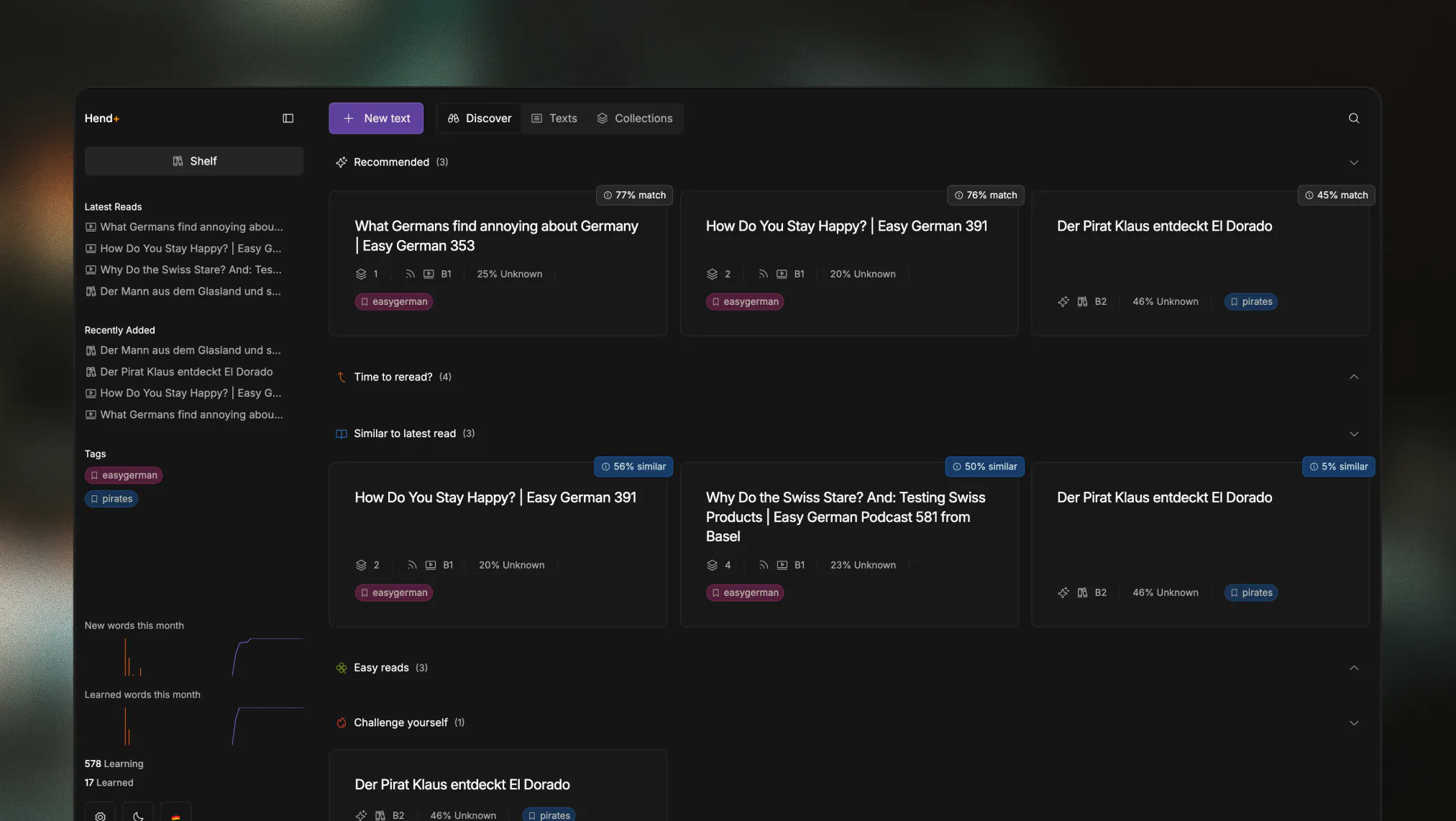The image size is (1456, 821).
Task: Click pirates tag on the 5% similar card
Action: tap(1251, 593)
